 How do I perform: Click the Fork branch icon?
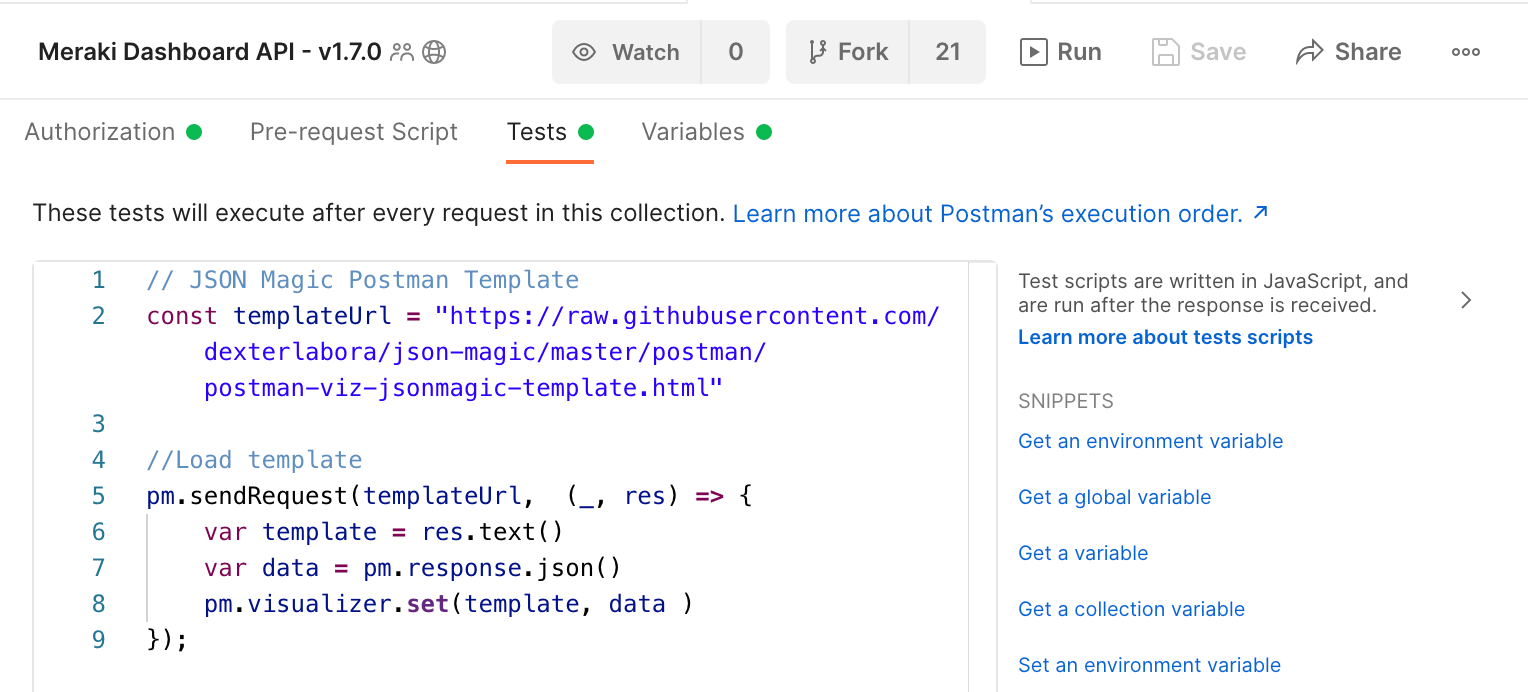[817, 52]
